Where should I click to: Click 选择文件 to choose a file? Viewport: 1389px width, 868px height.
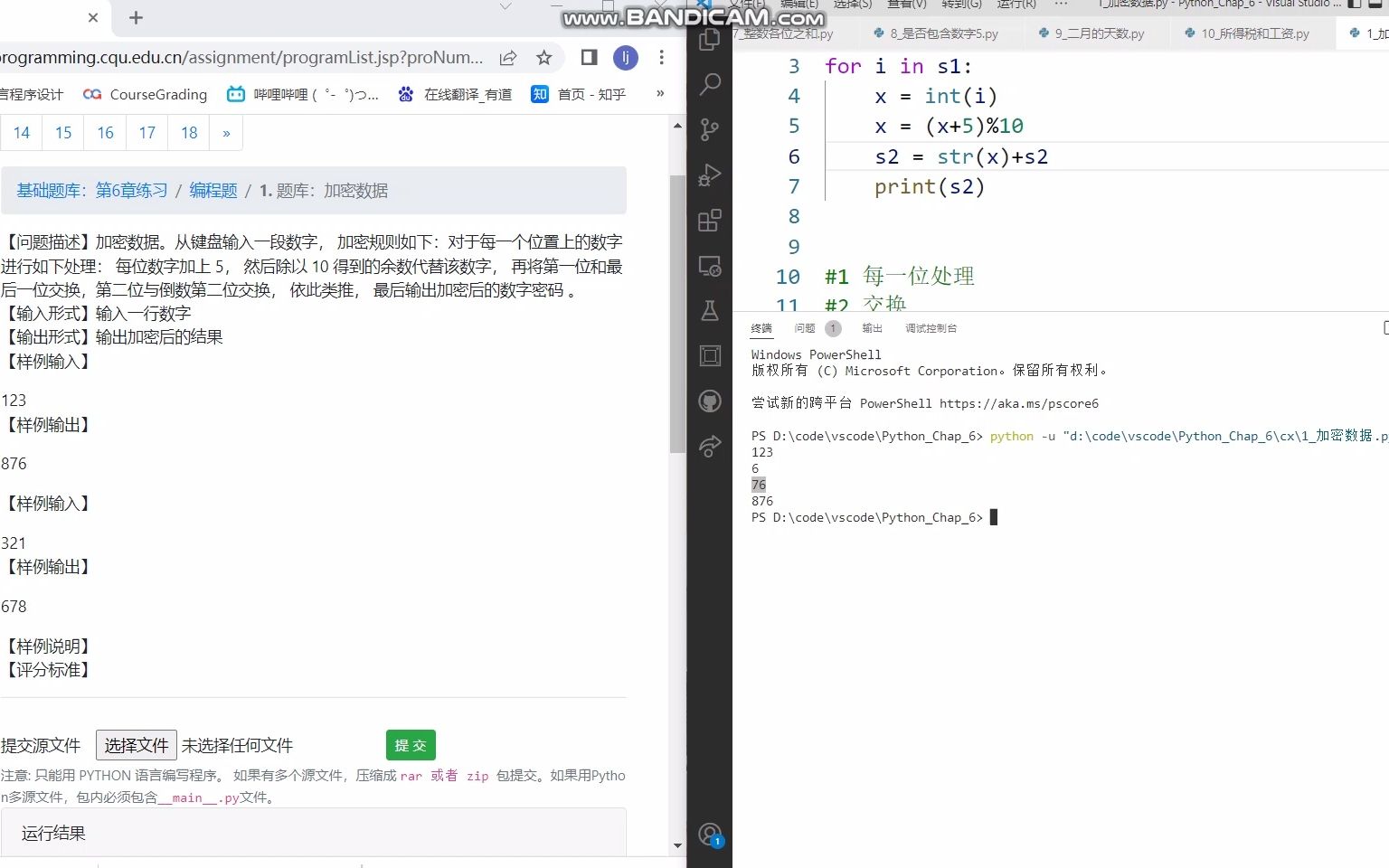click(137, 745)
